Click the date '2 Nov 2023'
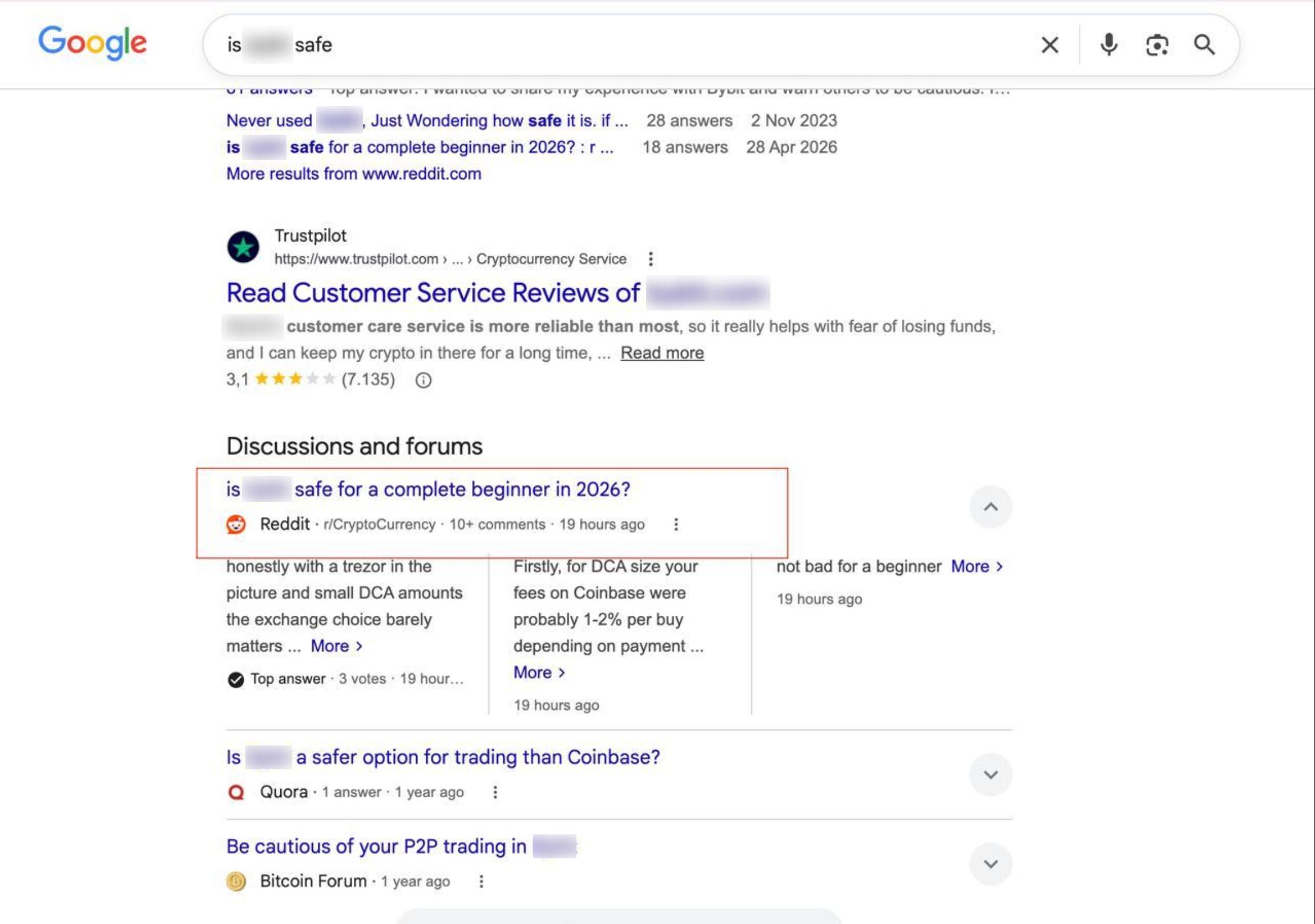The height and width of the screenshot is (924, 1315). tap(794, 120)
